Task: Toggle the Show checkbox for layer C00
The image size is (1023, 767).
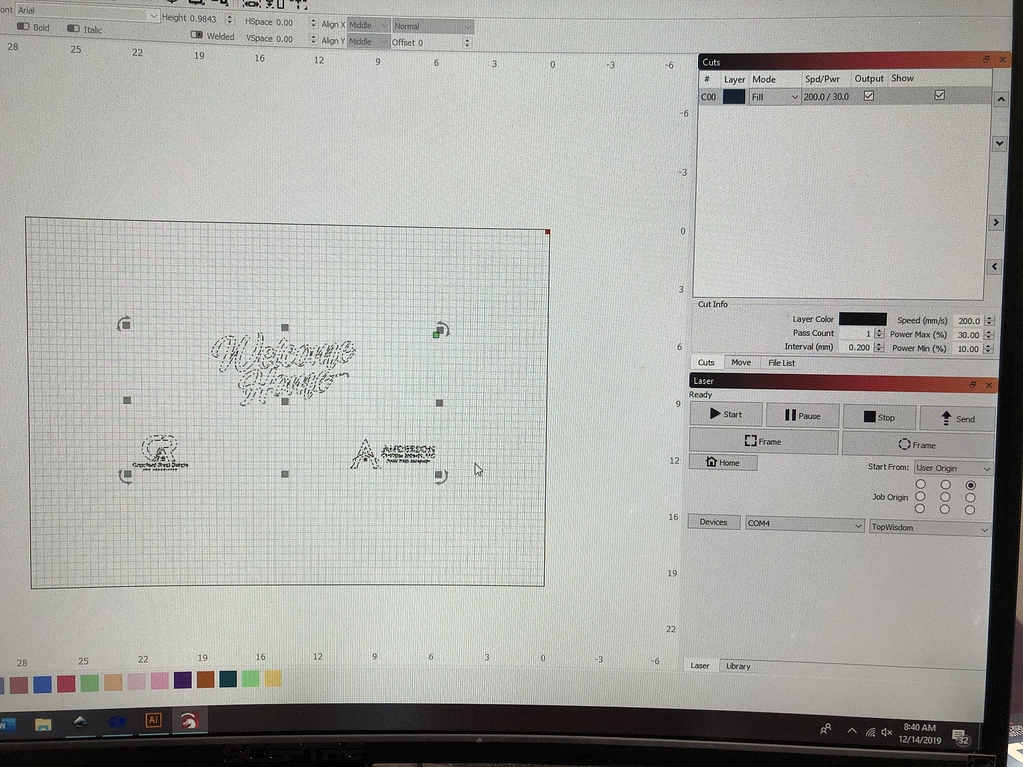Action: [939, 95]
